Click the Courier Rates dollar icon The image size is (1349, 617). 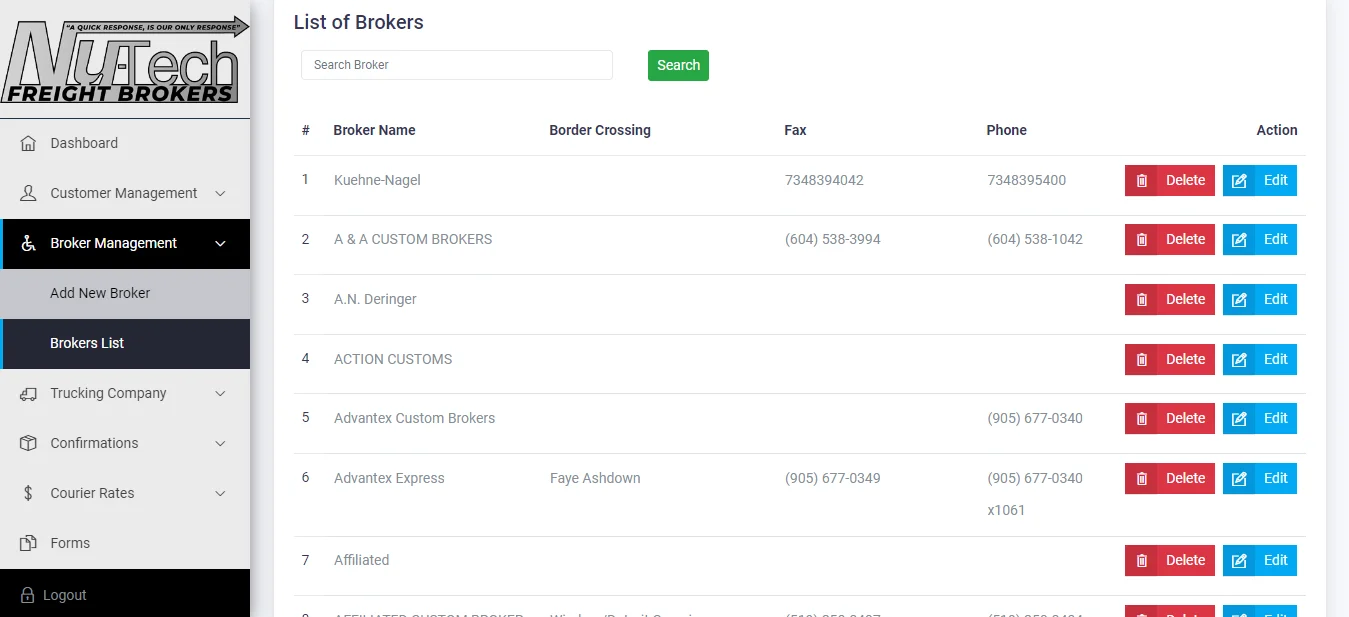pos(28,493)
